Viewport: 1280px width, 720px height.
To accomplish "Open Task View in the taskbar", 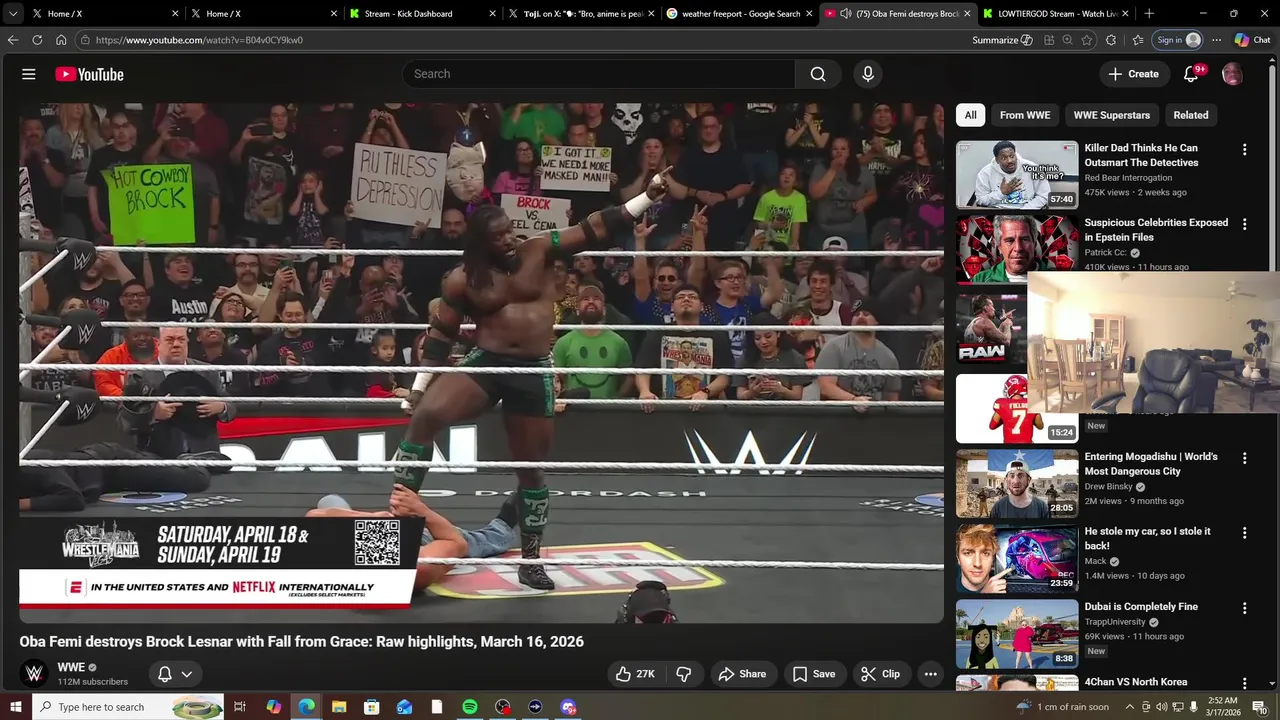I will click(240, 707).
